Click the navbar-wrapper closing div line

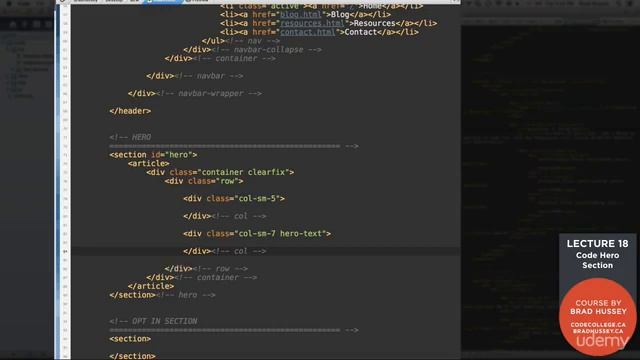(195, 93)
